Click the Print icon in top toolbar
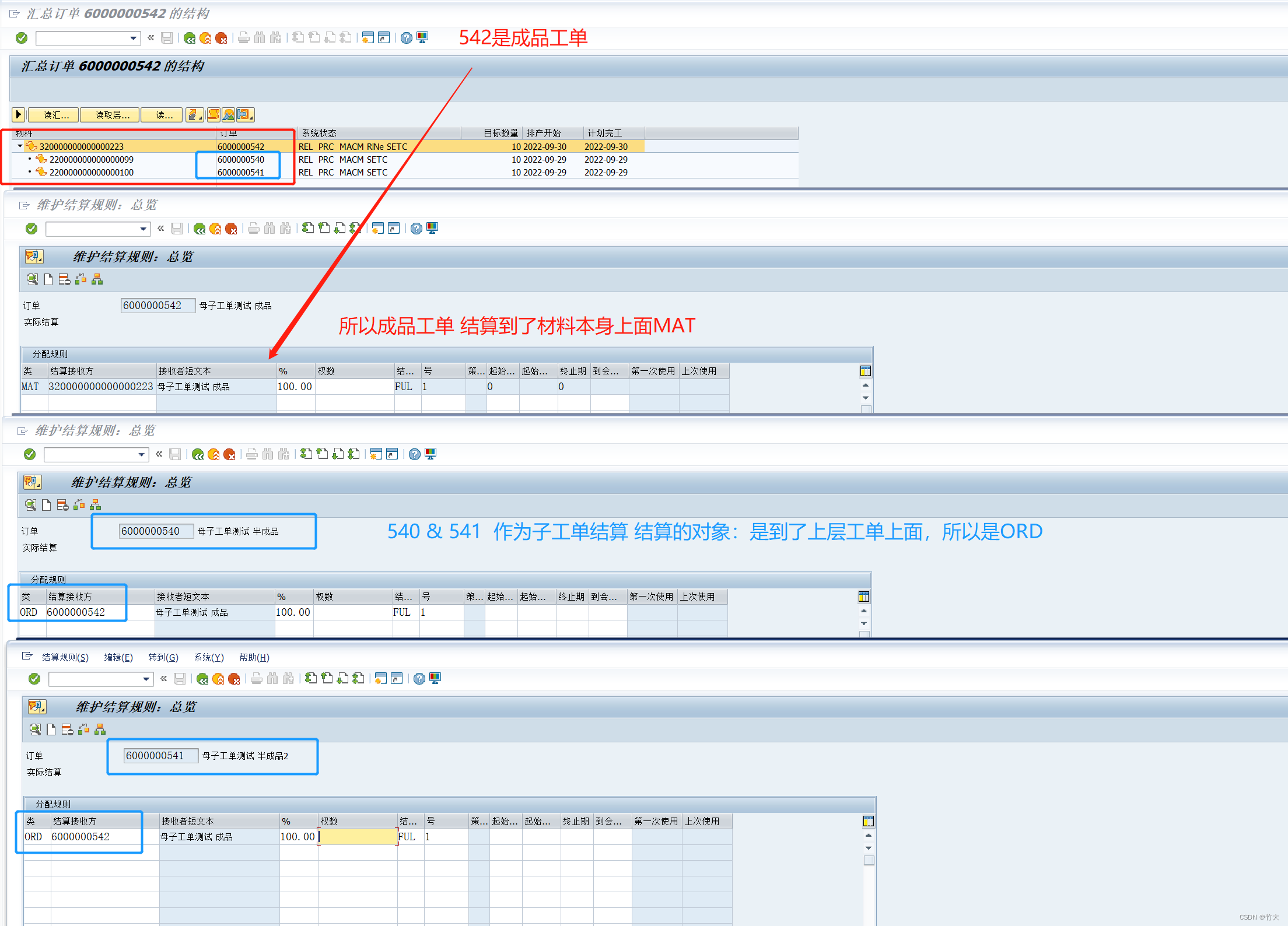The height and width of the screenshot is (926, 1288). (x=244, y=38)
